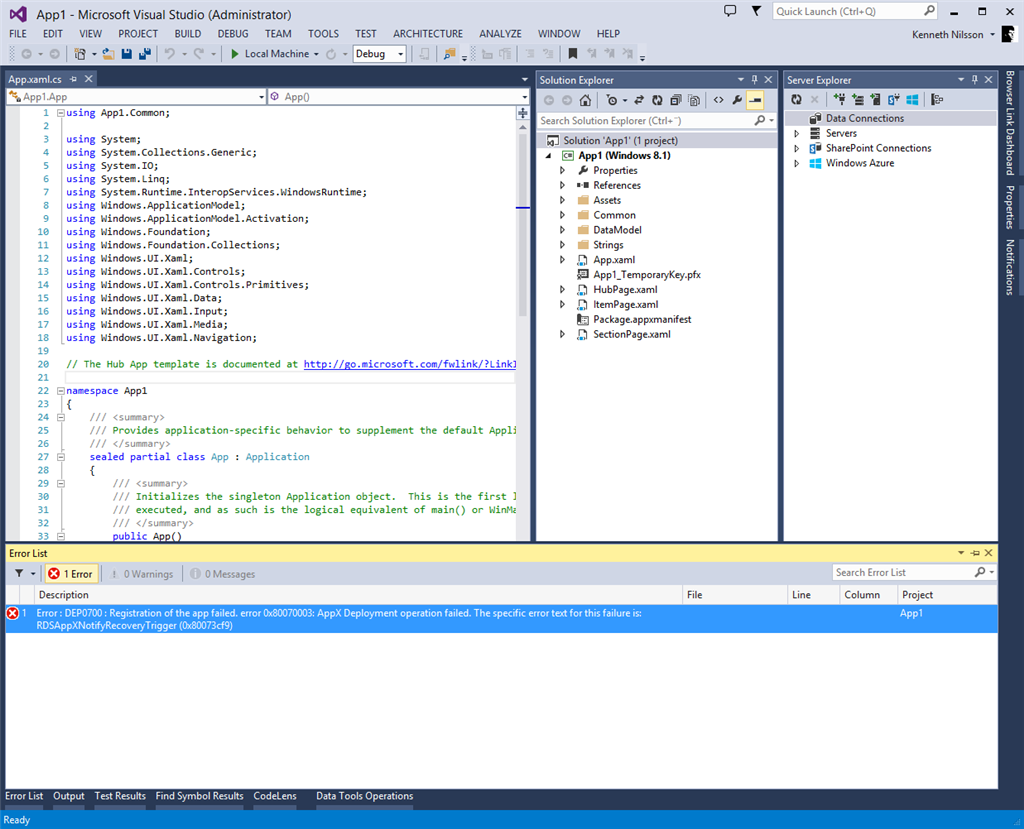Viewport: 1024px width, 829px height.
Task: Switch to the Output tab
Action: tap(69, 796)
